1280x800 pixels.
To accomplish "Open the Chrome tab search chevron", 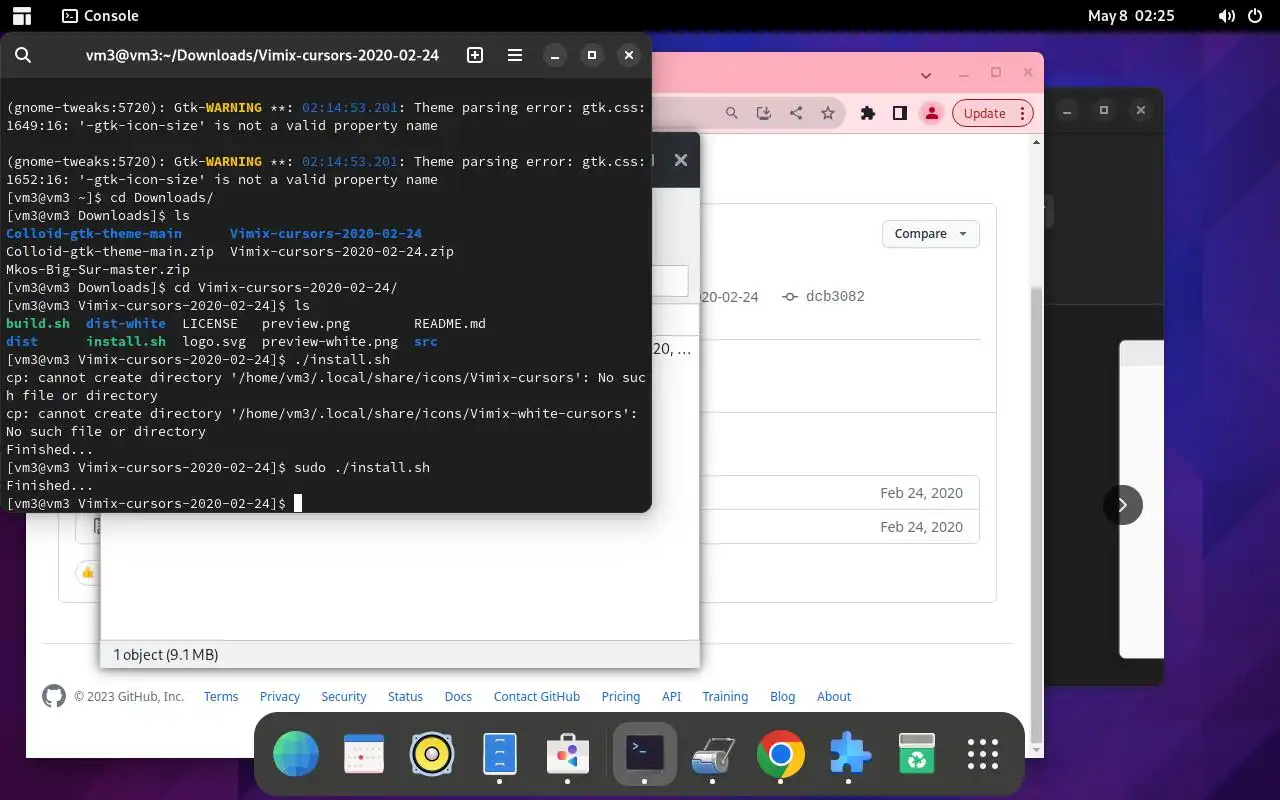I will [926, 75].
